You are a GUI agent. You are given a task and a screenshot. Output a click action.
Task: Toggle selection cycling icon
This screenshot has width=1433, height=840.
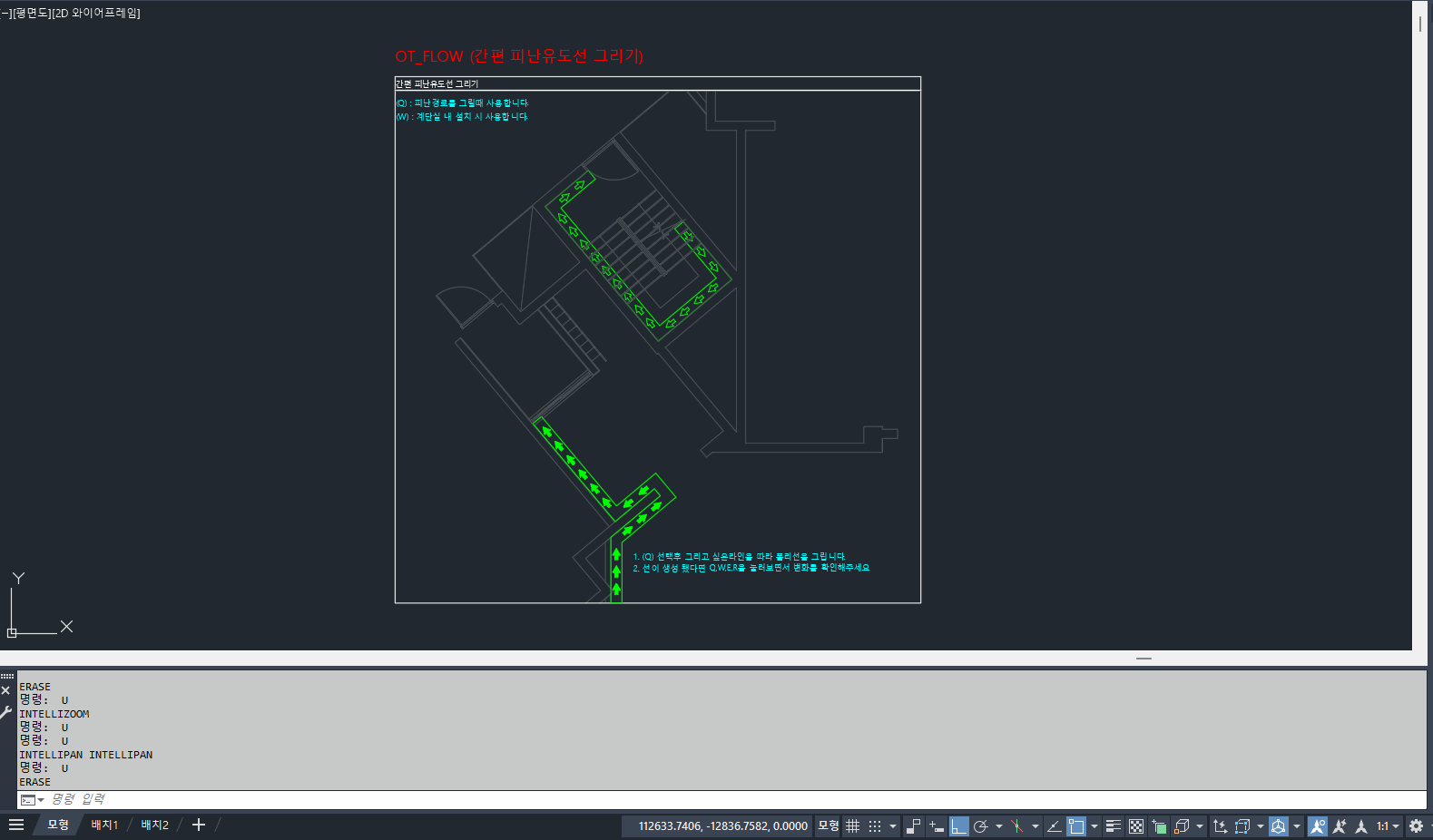pos(1159,826)
